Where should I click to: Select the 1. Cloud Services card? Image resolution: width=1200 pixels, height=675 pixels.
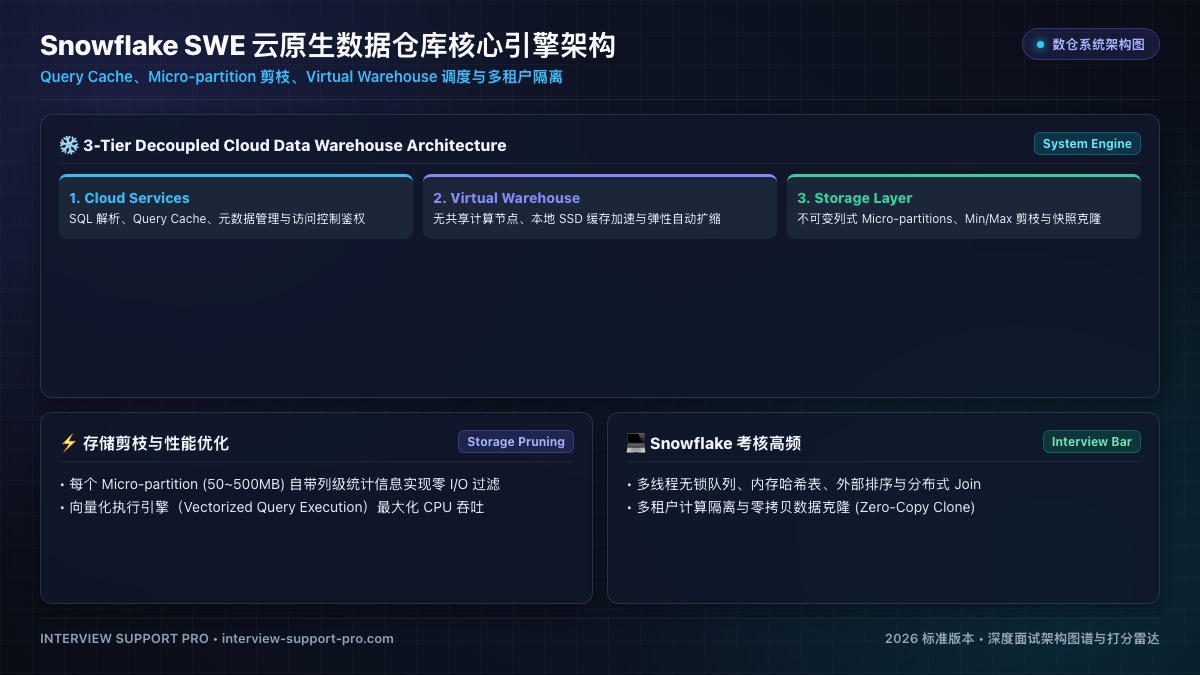236,207
